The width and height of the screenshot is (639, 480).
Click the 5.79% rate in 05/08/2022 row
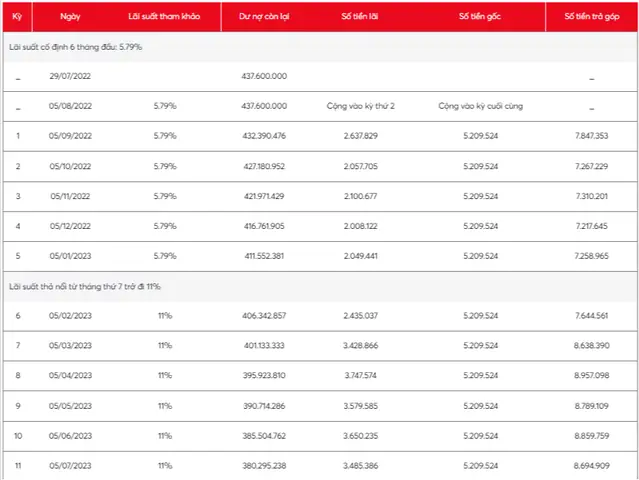[x=165, y=106]
